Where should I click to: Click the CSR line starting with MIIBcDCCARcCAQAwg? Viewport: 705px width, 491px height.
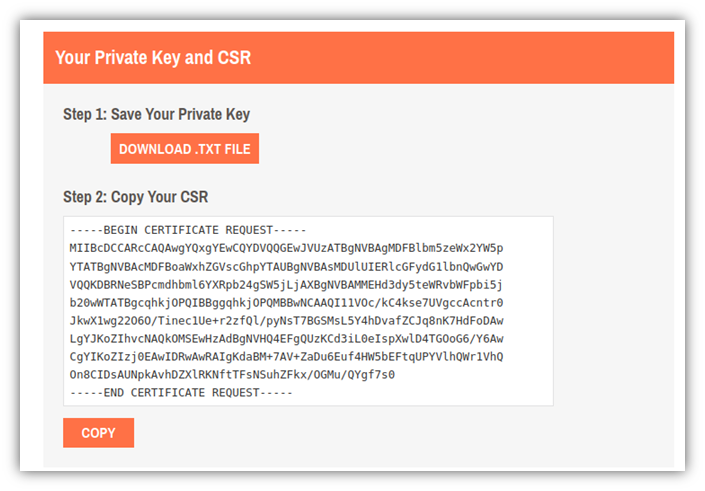click(286, 248)
